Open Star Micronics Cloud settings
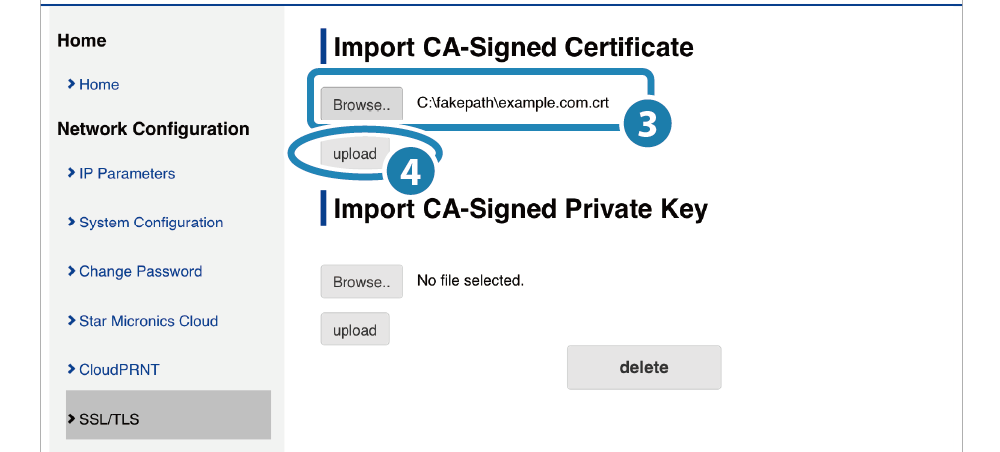The image size is (1000, 452). [149, 321]
